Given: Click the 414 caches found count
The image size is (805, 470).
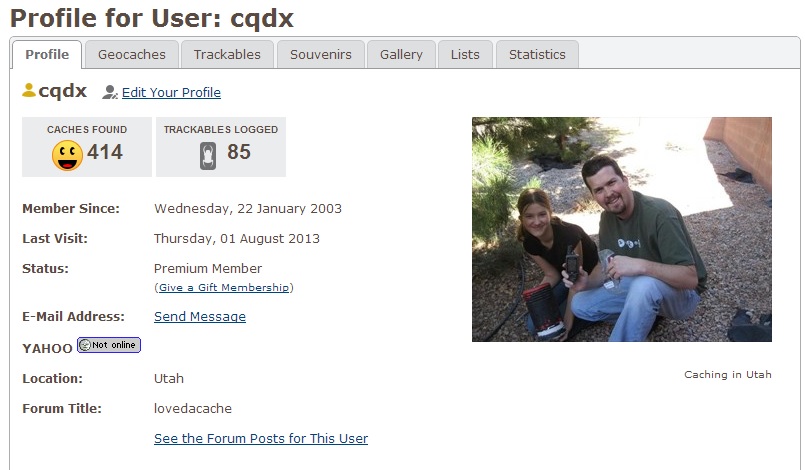Looking at the screenshot, I should coord(105,152).
